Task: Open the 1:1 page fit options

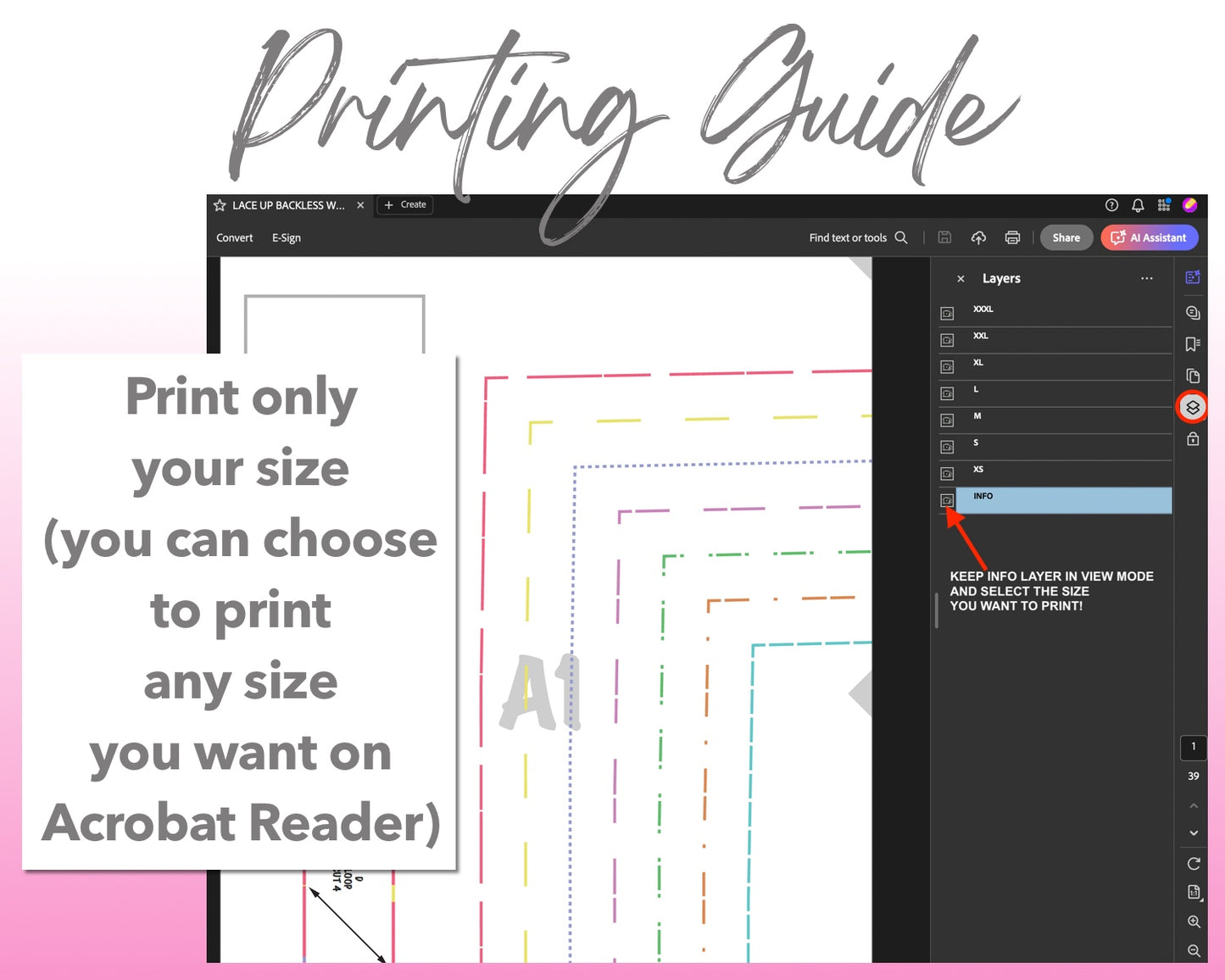Action: [x=1194, y=893]
